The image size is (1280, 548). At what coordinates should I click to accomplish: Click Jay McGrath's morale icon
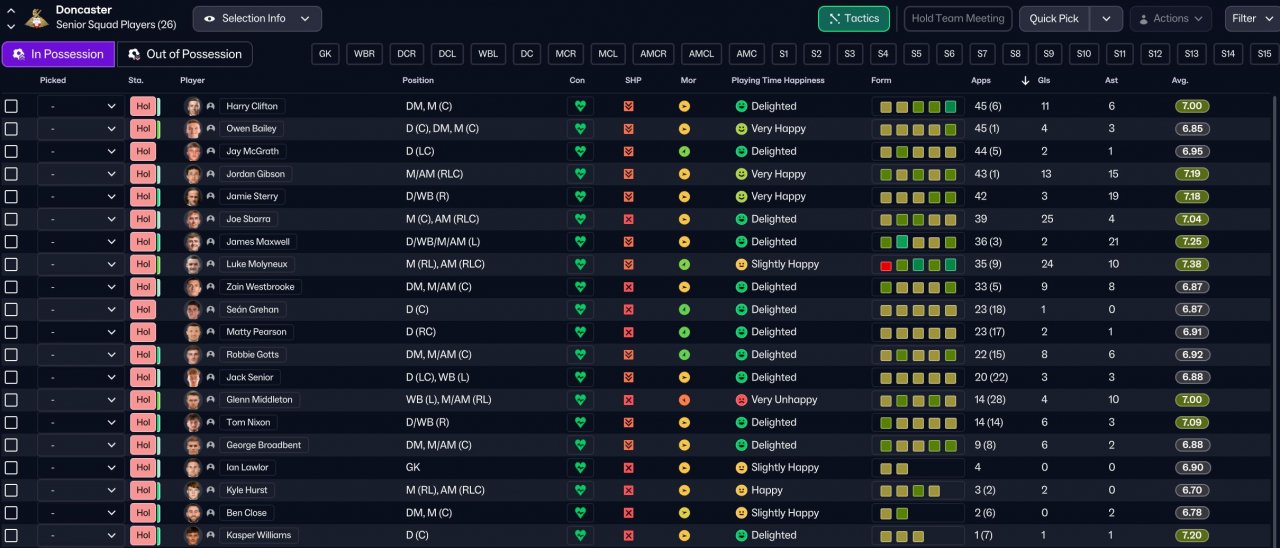point(684,151)
